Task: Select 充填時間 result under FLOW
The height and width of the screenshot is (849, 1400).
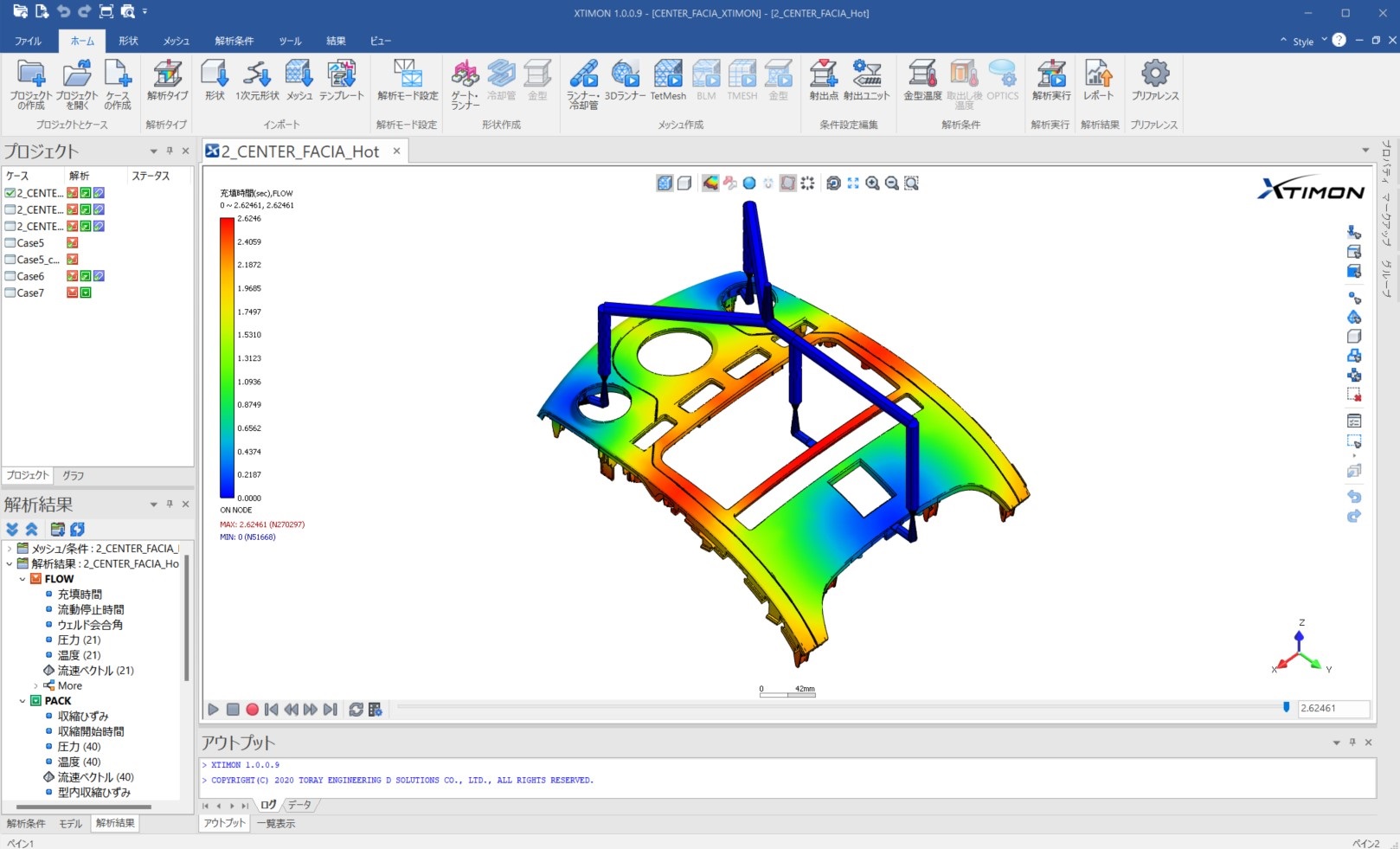Action: tap(80, 595)
